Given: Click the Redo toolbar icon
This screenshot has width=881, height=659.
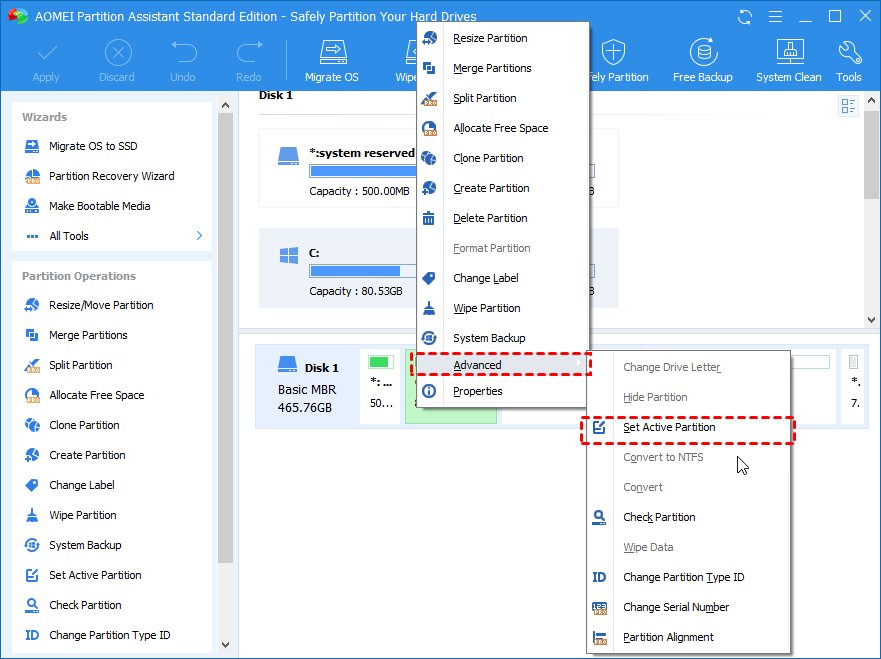Looking at the screenshot, I should [x=249, y=53].
